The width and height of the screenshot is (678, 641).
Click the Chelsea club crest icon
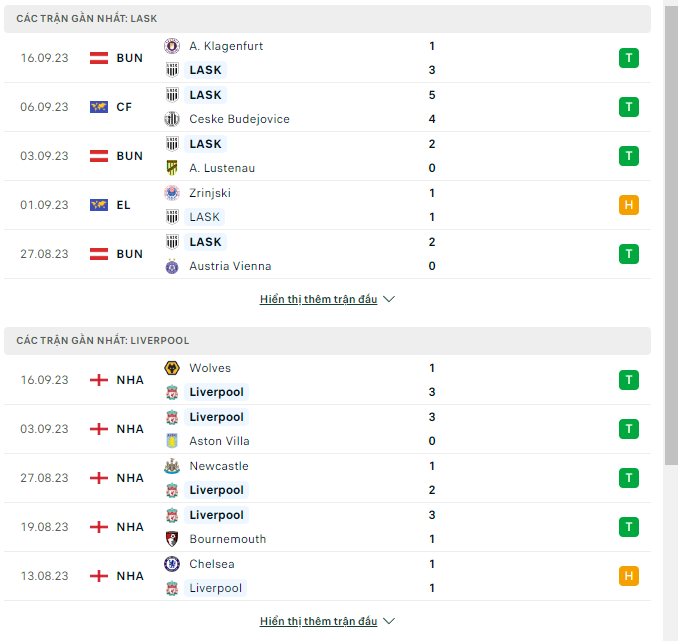(172, 564)
